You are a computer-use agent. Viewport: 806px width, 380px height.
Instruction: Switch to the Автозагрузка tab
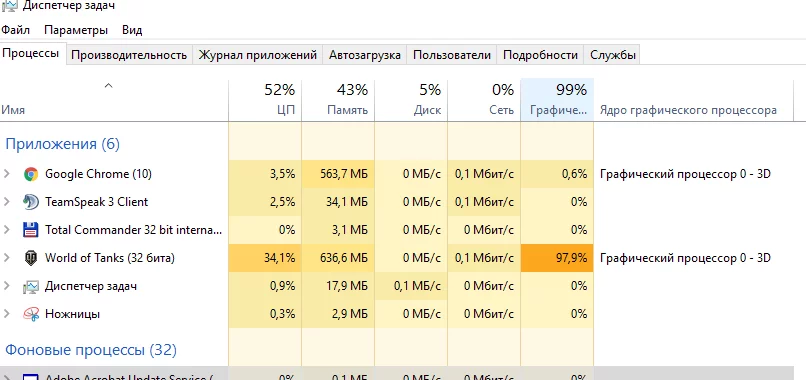click(365, 55)
